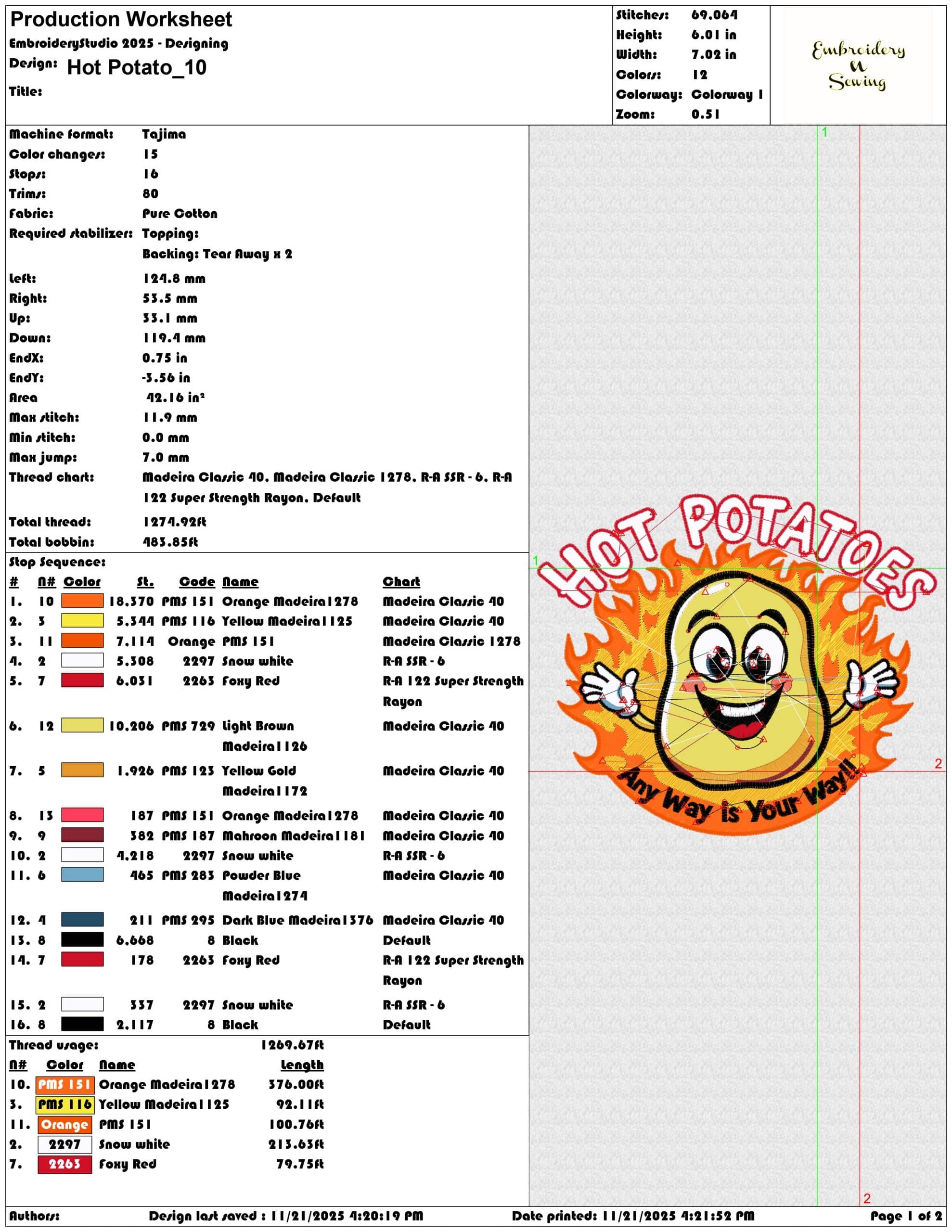Select the Mahroon swatch in stop row 9
Image resolution: width=952 pixels, height=1232 pixels.
pos(82,835)
